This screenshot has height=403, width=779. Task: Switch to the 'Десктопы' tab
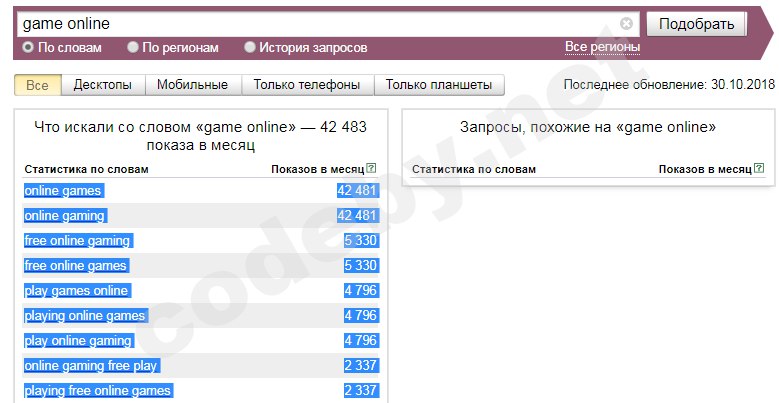(103, 85)
